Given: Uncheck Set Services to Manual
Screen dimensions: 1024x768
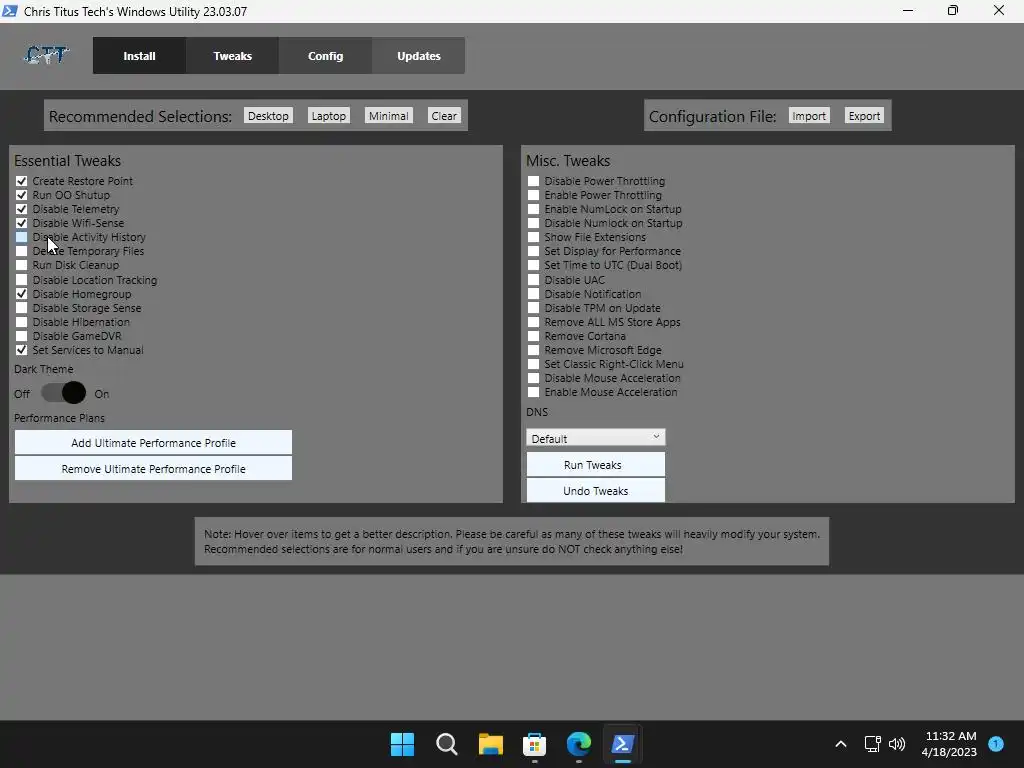Looking at the screenshot, I should [22, 350].
